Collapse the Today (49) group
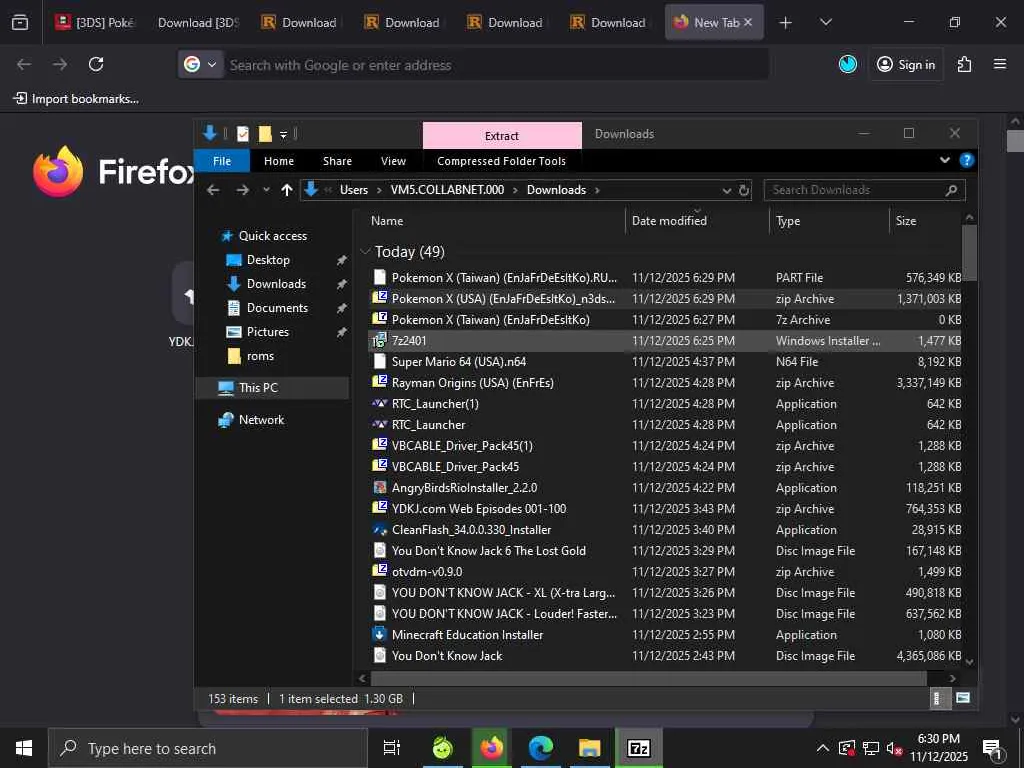 pos(366,251)
